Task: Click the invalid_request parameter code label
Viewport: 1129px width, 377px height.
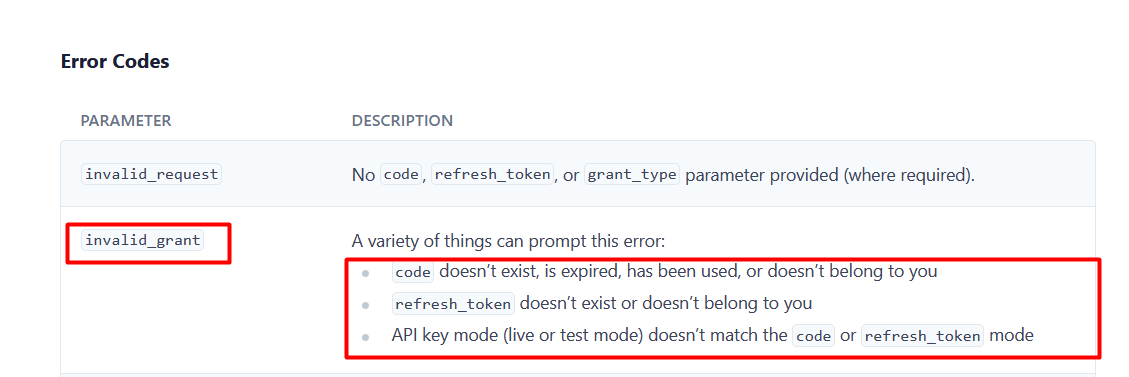Action: [x=152, y=174]
